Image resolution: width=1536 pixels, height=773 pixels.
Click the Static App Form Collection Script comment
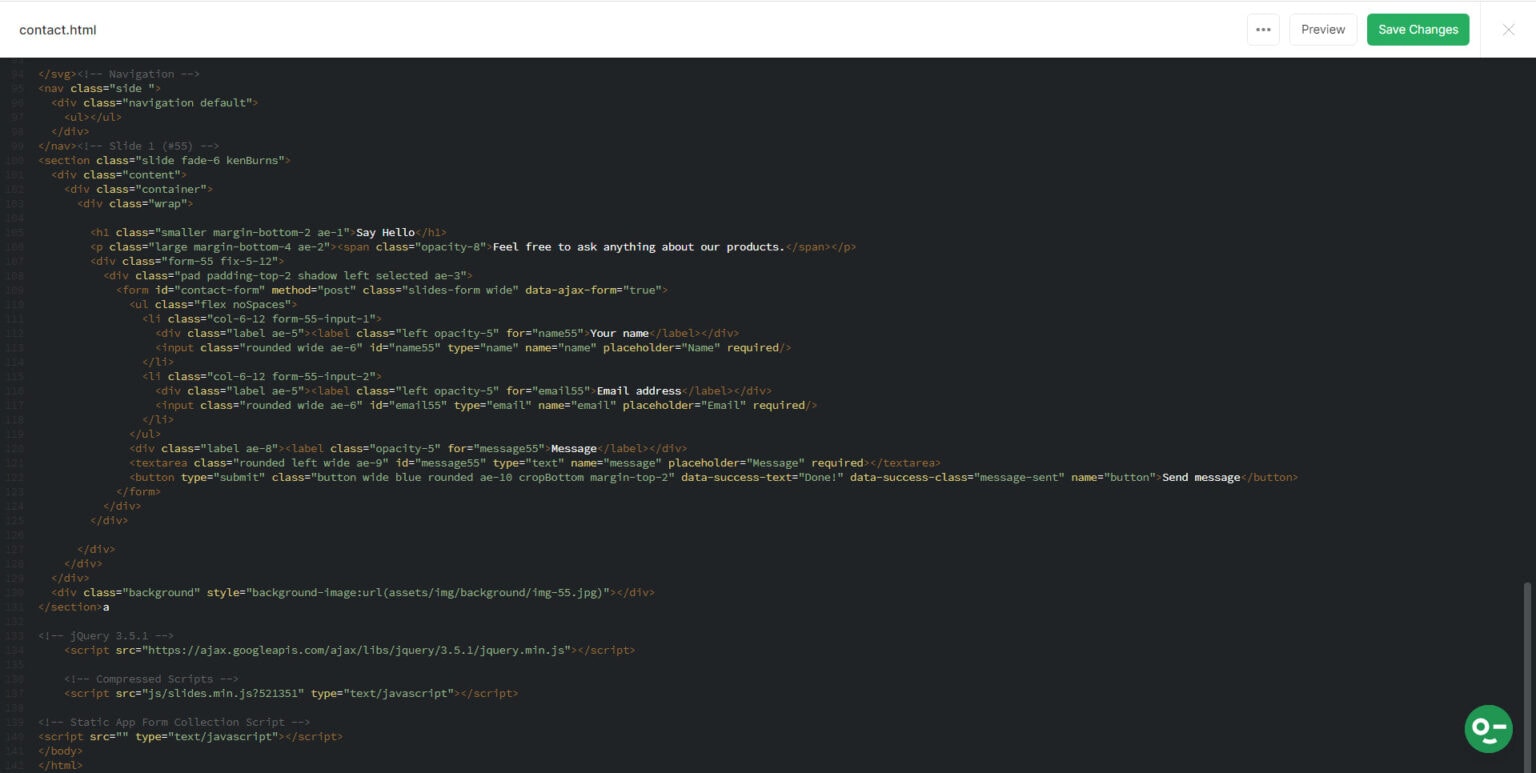(x=173, y=722)
